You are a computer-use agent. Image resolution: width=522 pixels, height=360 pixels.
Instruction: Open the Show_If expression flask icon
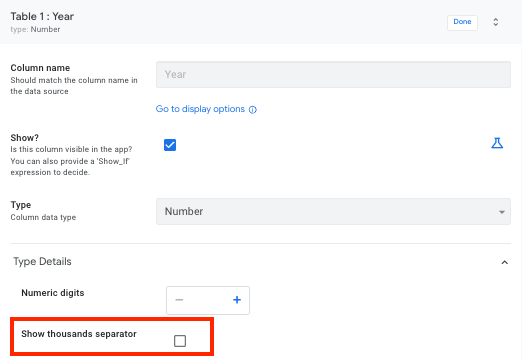click(497, 143)
